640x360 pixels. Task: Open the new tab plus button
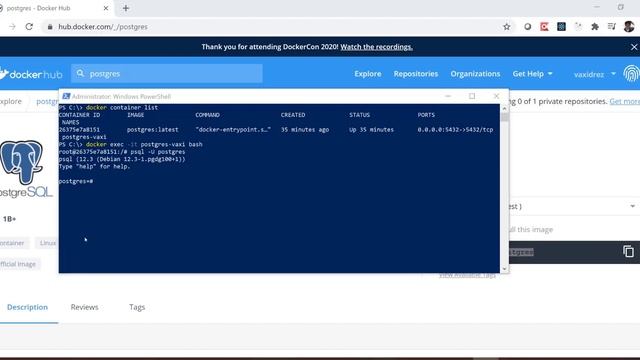[x=126, y=8]
